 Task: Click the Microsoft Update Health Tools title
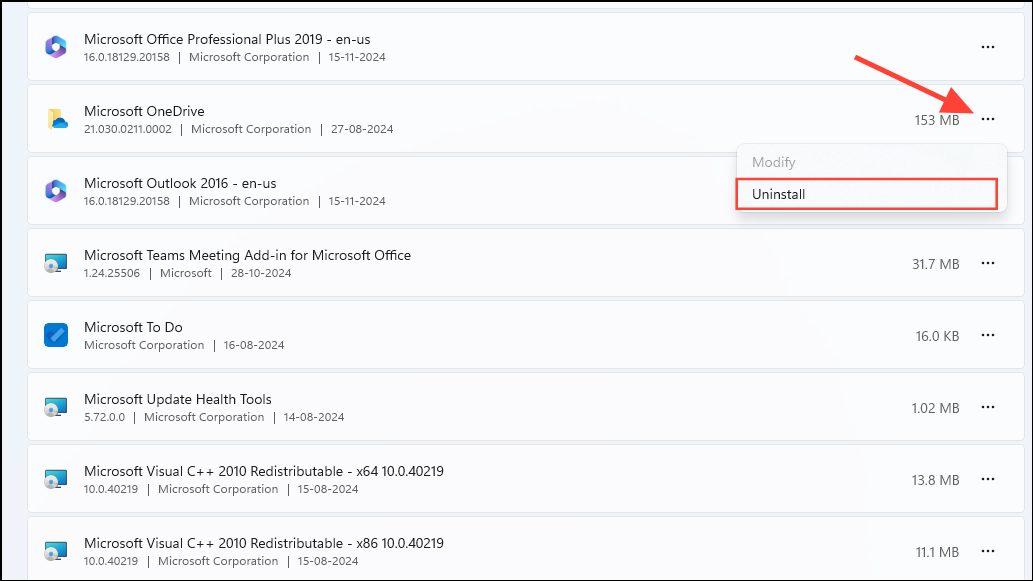click(178, 399)
